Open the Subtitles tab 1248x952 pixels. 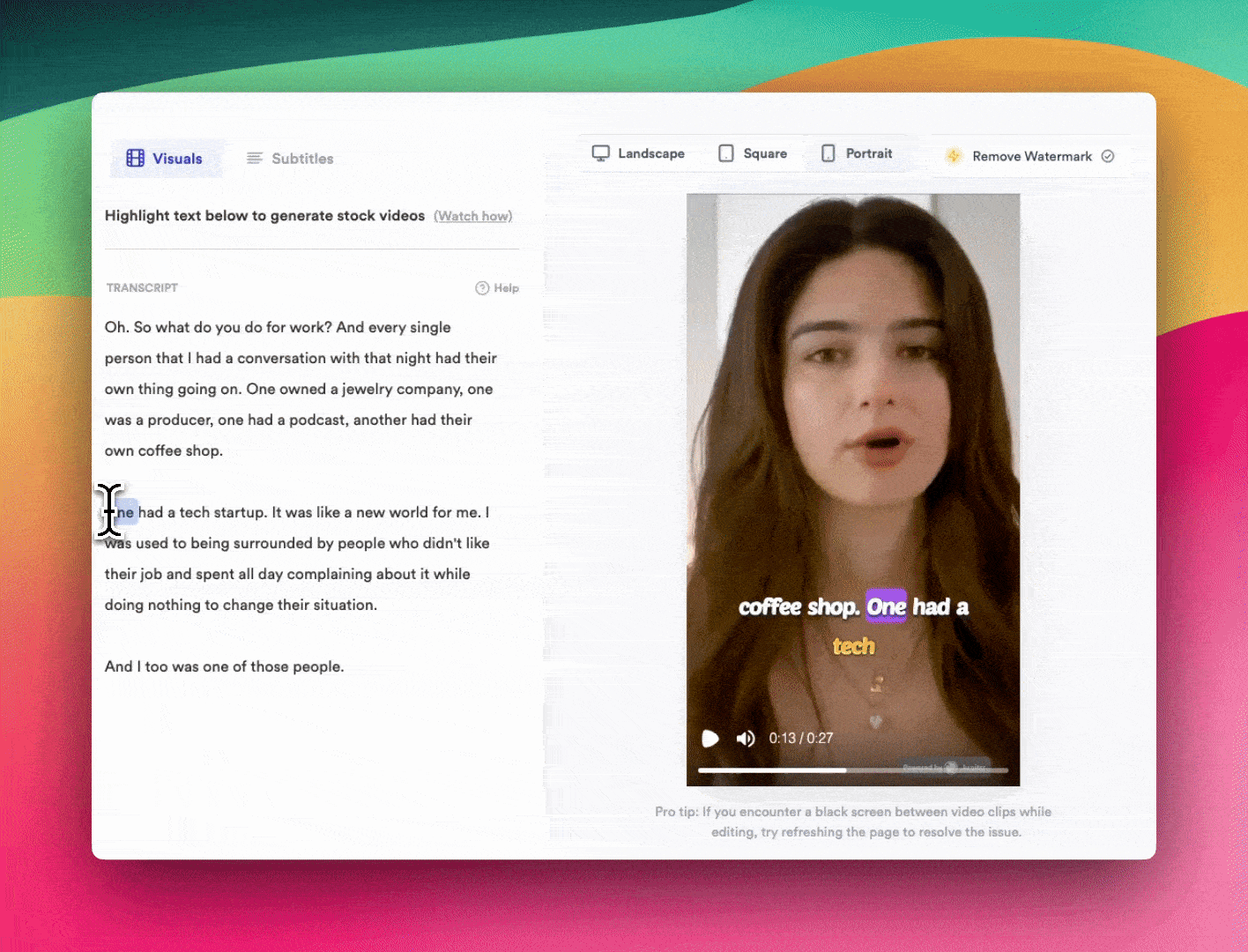coord(290,159)
